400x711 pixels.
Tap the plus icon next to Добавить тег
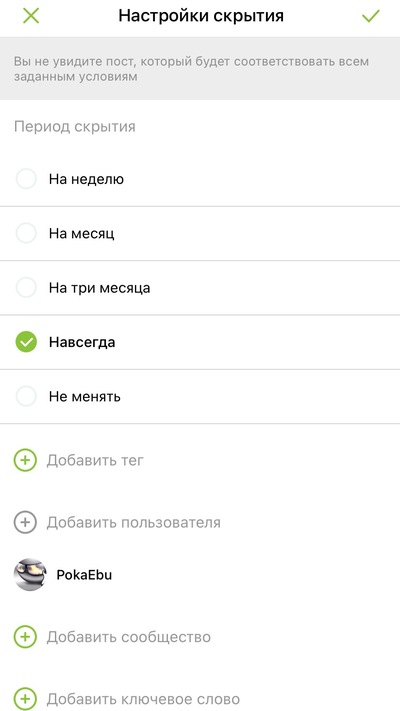pyautogui.click(x=25, y=460)
